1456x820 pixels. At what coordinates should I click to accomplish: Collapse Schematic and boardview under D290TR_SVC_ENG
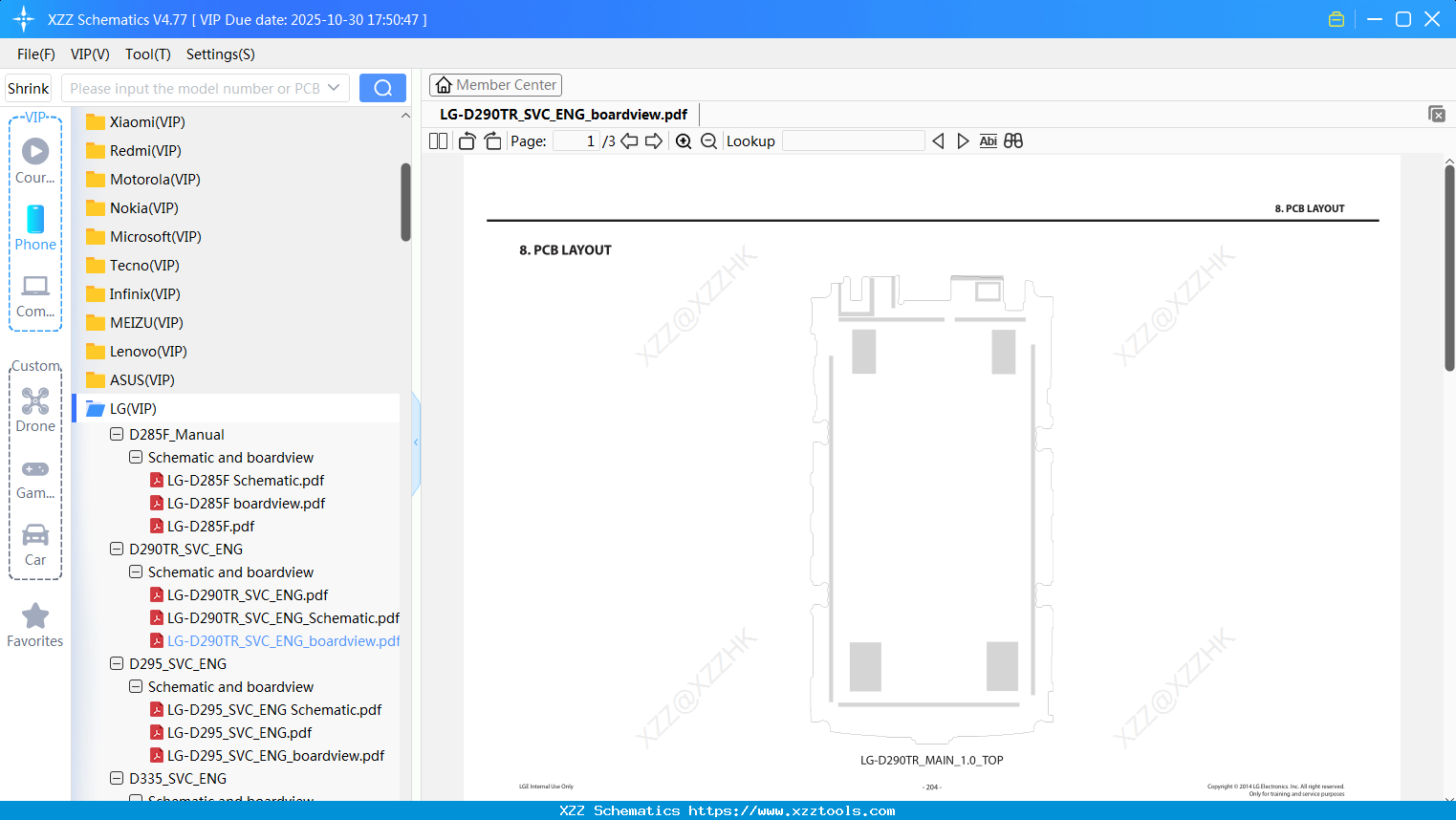tap(136, 572)
